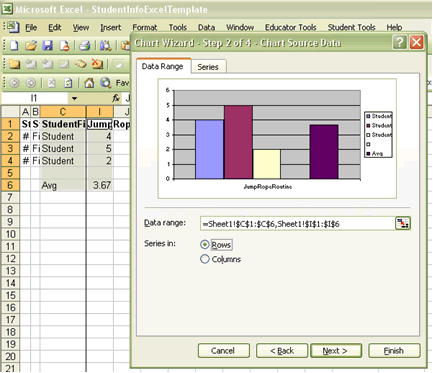Click the 'Student' cell in row 3
This screenshot has height=373, width=433.
point(63,148)
